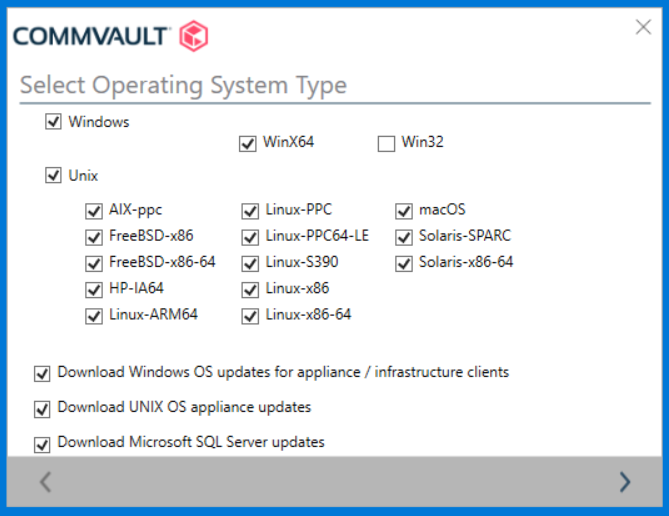Deselect Solaris-SPARC checkbox
Image resolution: width=669 pixels, height=516 pixels.
pos(404,237)
